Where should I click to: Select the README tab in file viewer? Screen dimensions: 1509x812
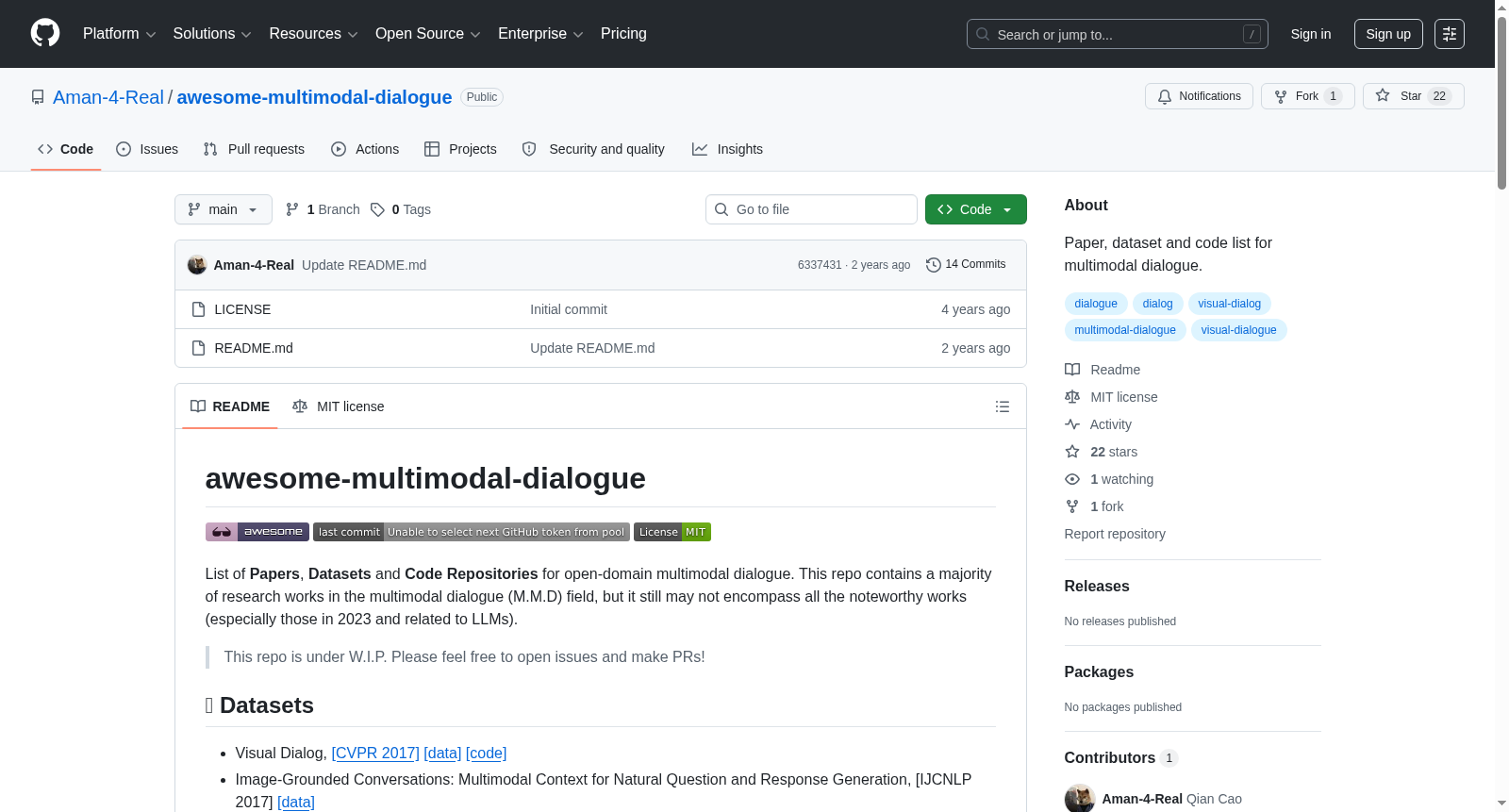[x=230, y=406]
